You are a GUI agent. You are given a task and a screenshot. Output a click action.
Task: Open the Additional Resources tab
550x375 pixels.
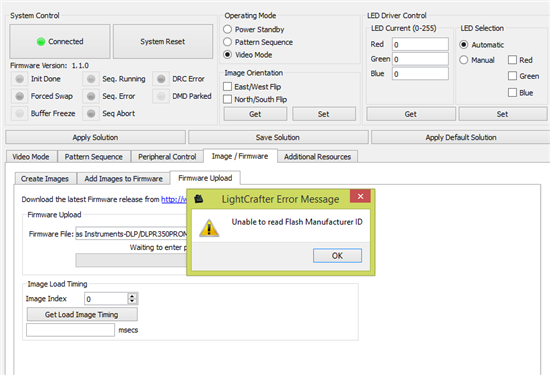317,157
